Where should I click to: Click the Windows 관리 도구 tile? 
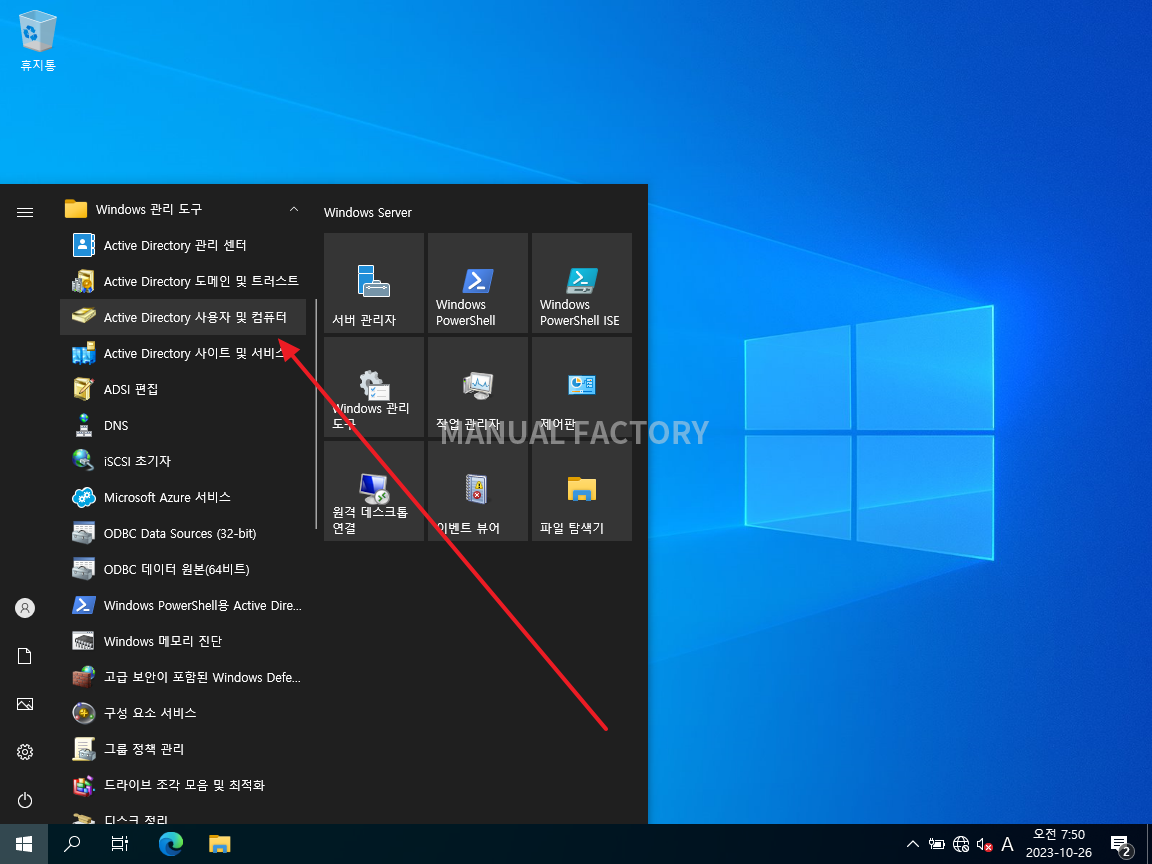[374, 387]
